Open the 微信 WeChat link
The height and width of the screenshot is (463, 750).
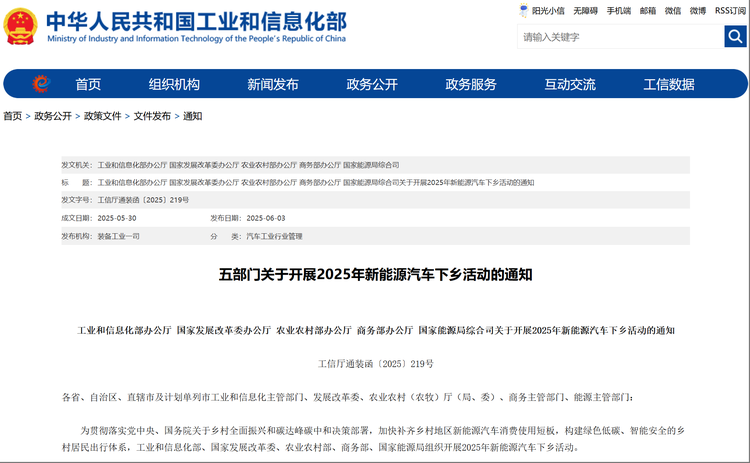pos(674,11)
